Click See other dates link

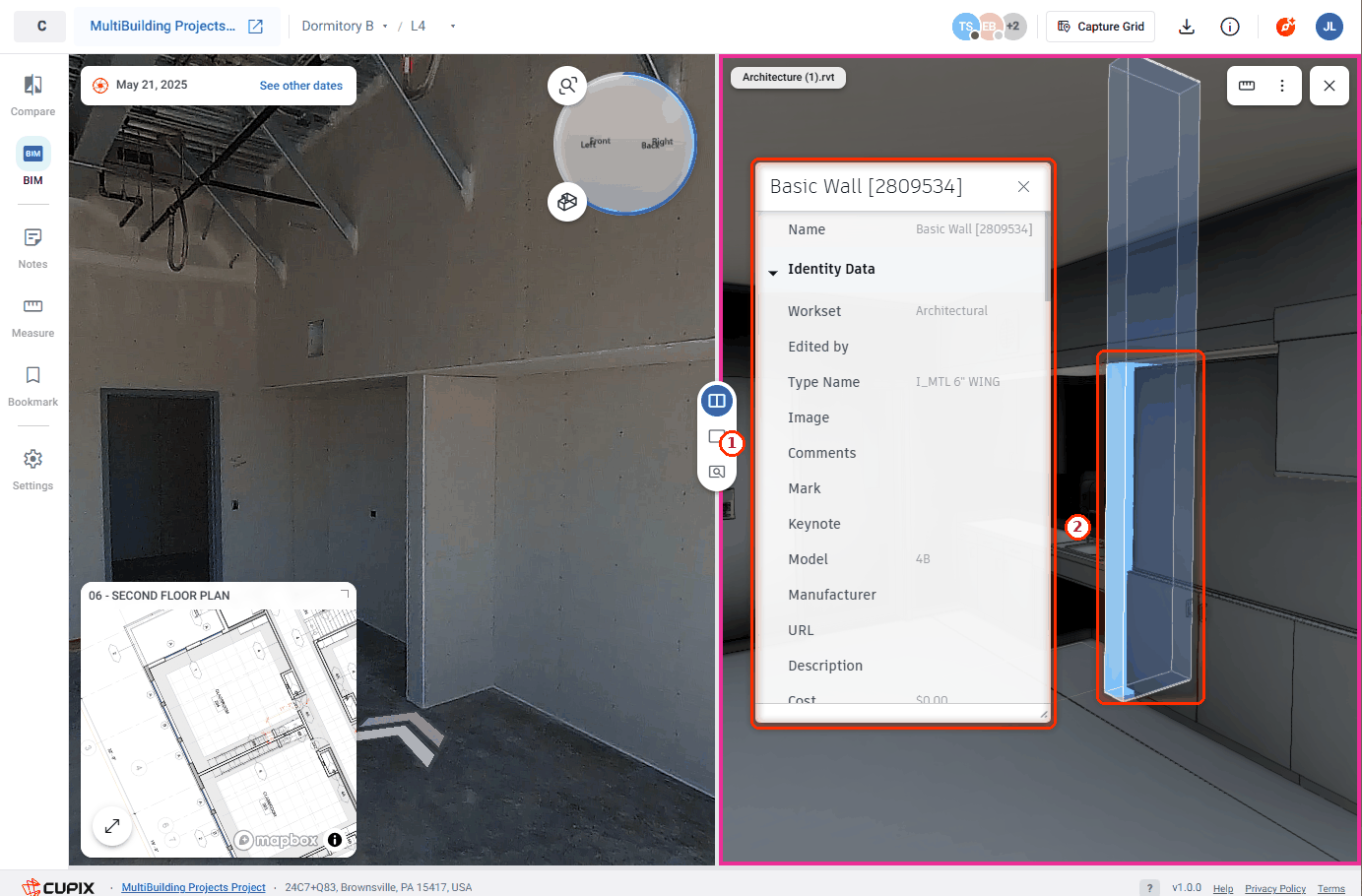coord(301,86)
